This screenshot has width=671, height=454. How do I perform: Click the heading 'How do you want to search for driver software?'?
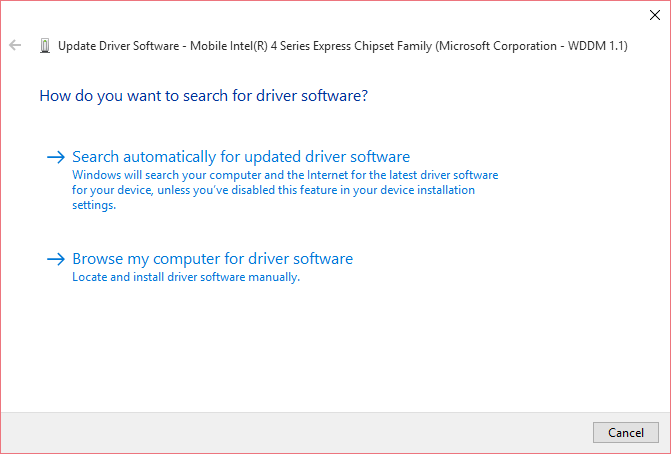click(x=204, y=95)
